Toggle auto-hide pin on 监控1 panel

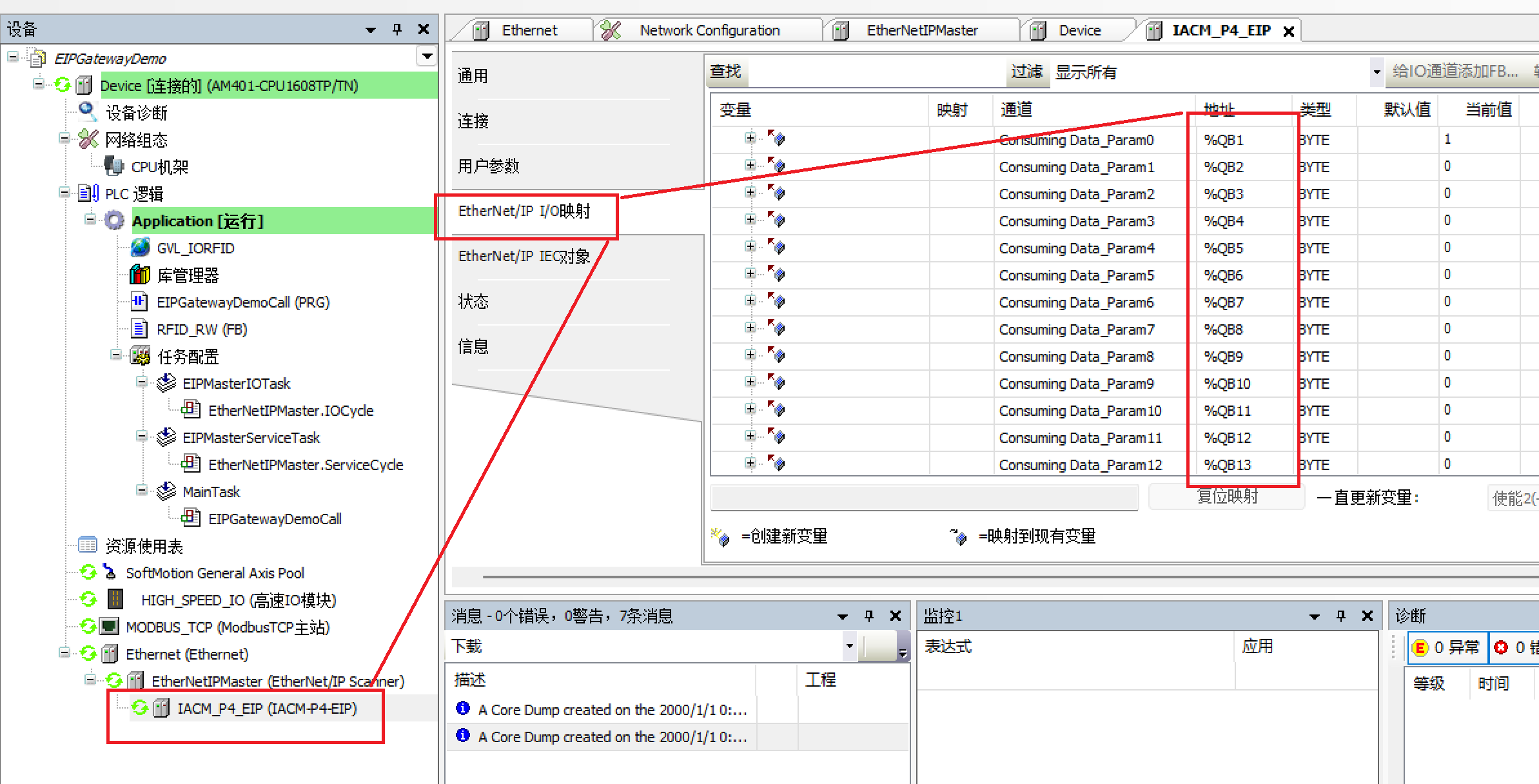pyautogui.click(x=1340, y=616)
